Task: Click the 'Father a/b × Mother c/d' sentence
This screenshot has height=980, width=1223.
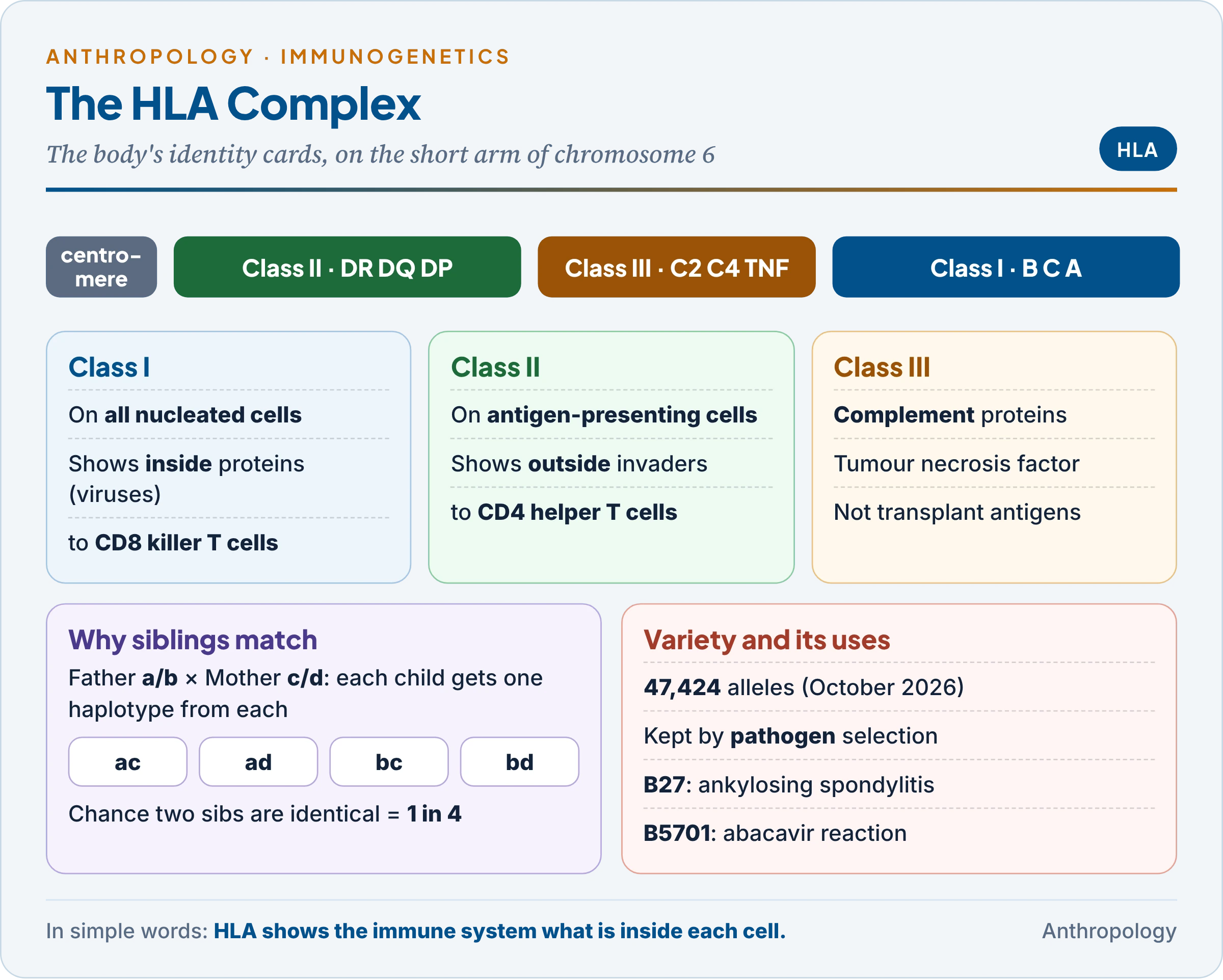Action: point(306,694)
